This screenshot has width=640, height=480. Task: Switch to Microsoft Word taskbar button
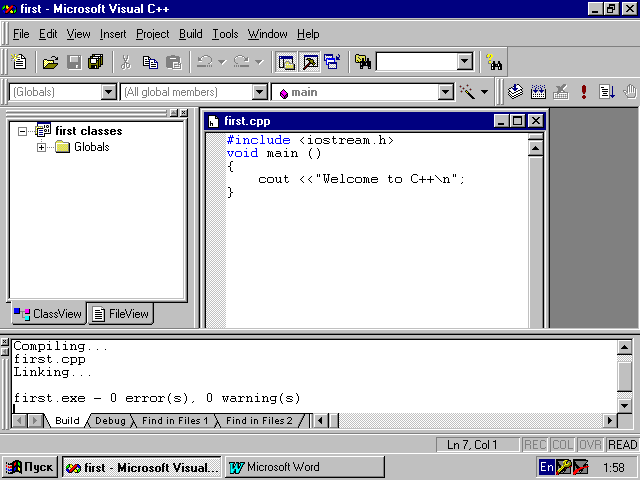point(305,467)
